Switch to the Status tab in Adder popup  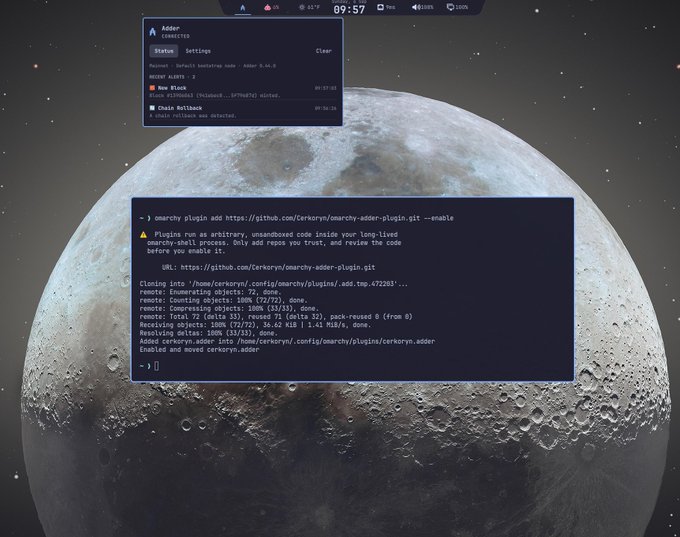tap(163, 51)
